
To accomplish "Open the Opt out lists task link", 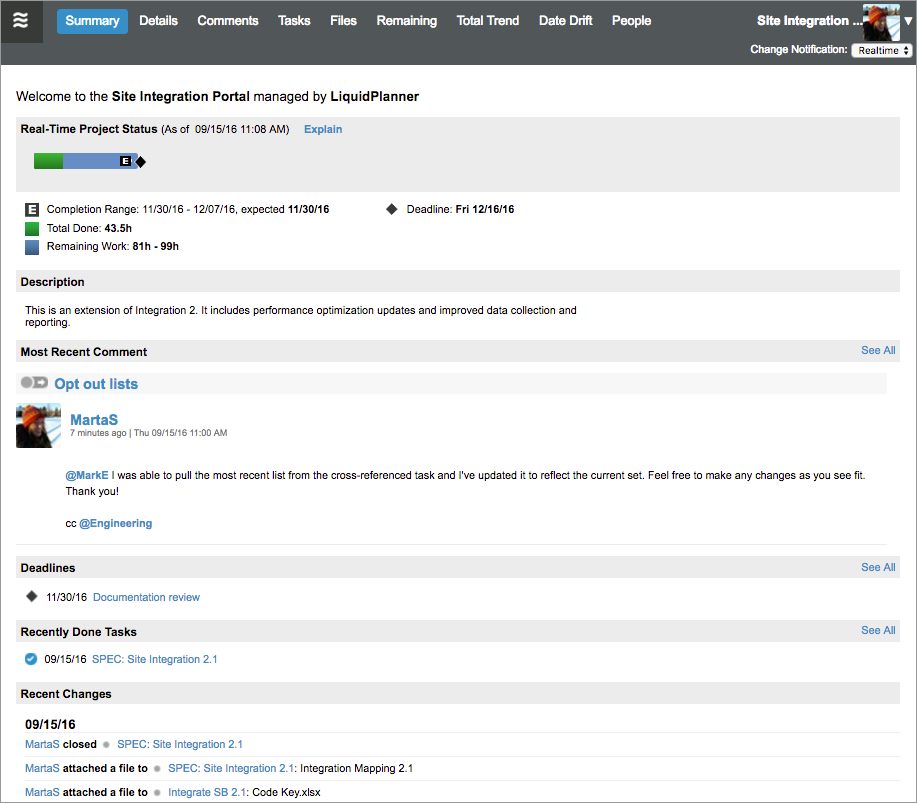I will pos(96,384).
